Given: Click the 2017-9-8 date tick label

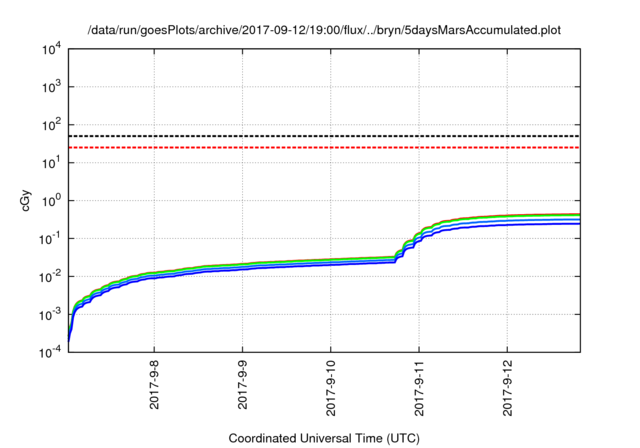Looking at the screenshot, I should (x=154, y=384).
